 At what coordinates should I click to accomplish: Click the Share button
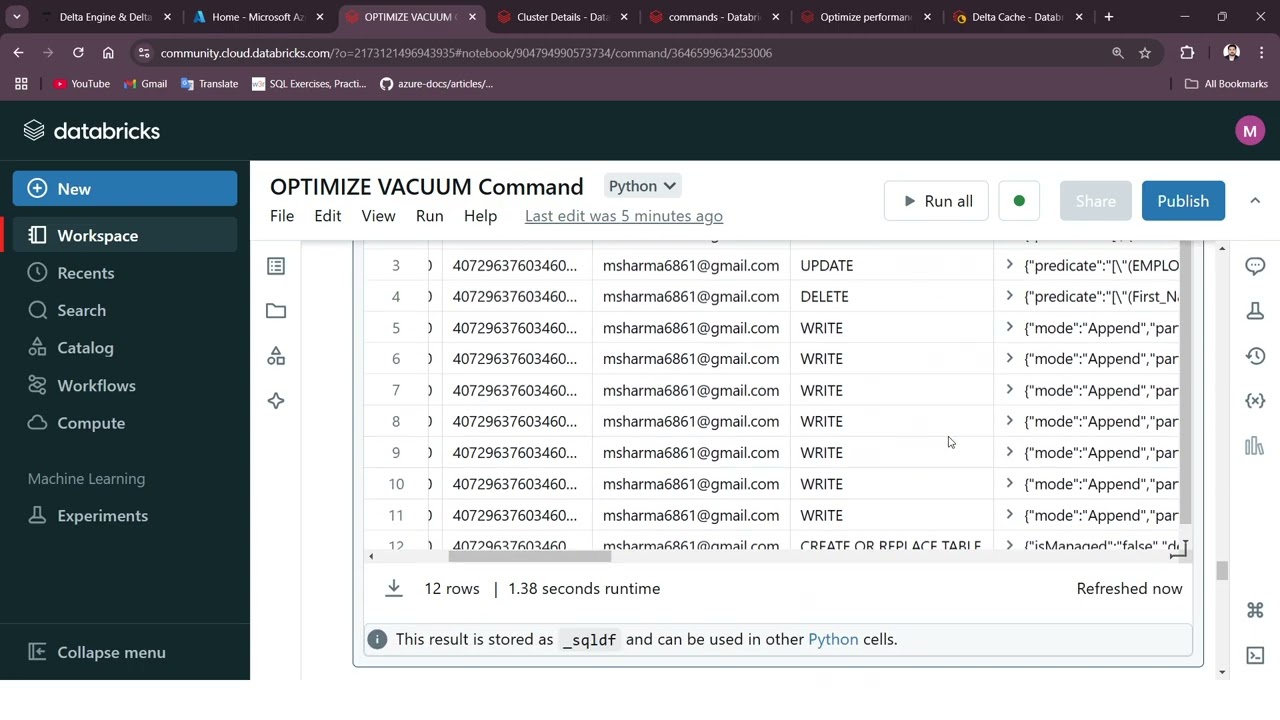pos(1095,201)
